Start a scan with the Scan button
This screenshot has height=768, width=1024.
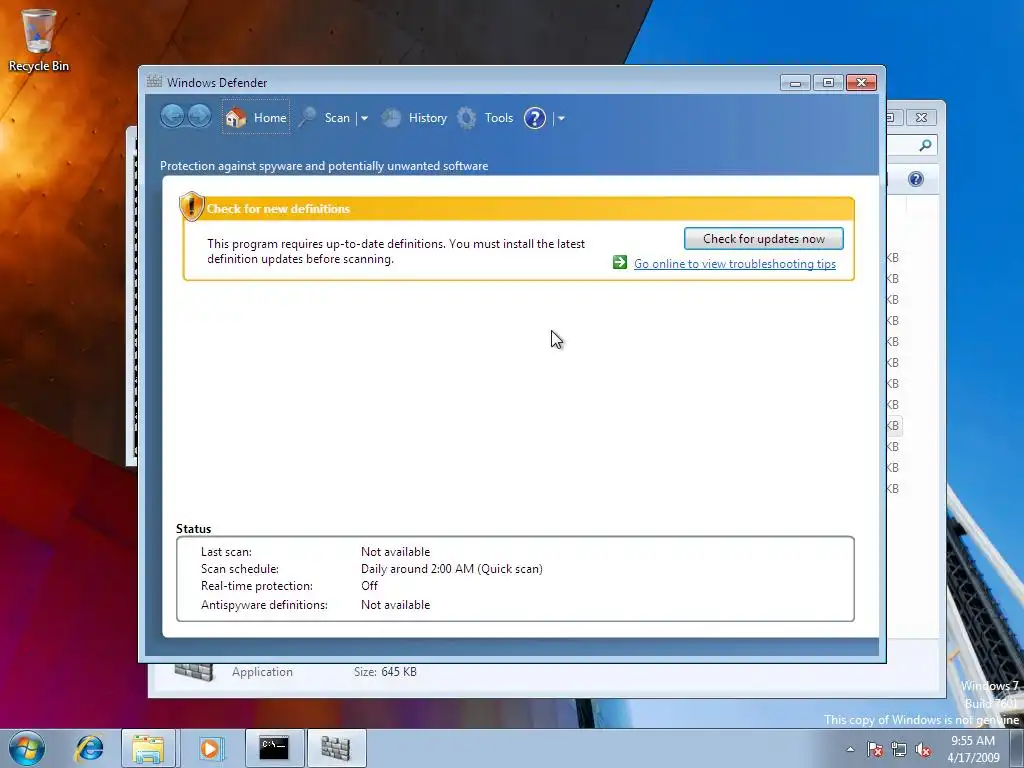click(325, 118)
